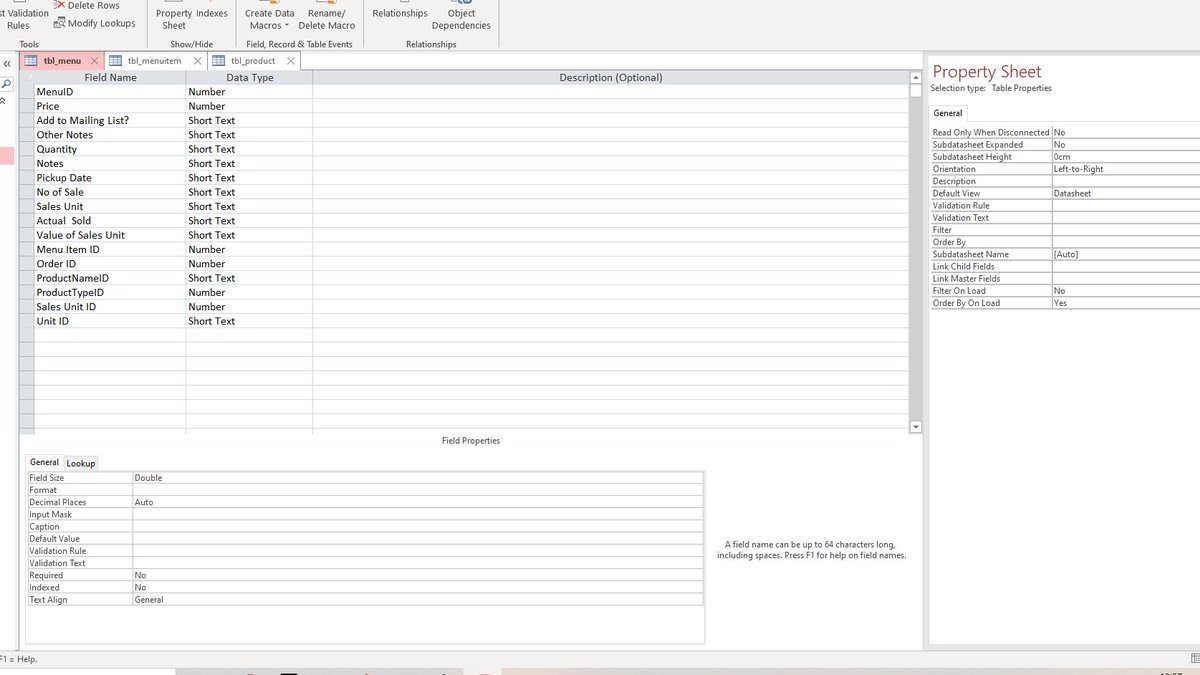1200x675 pixels.
Task: Click the Required property value No
Action: tap(417, 575)
